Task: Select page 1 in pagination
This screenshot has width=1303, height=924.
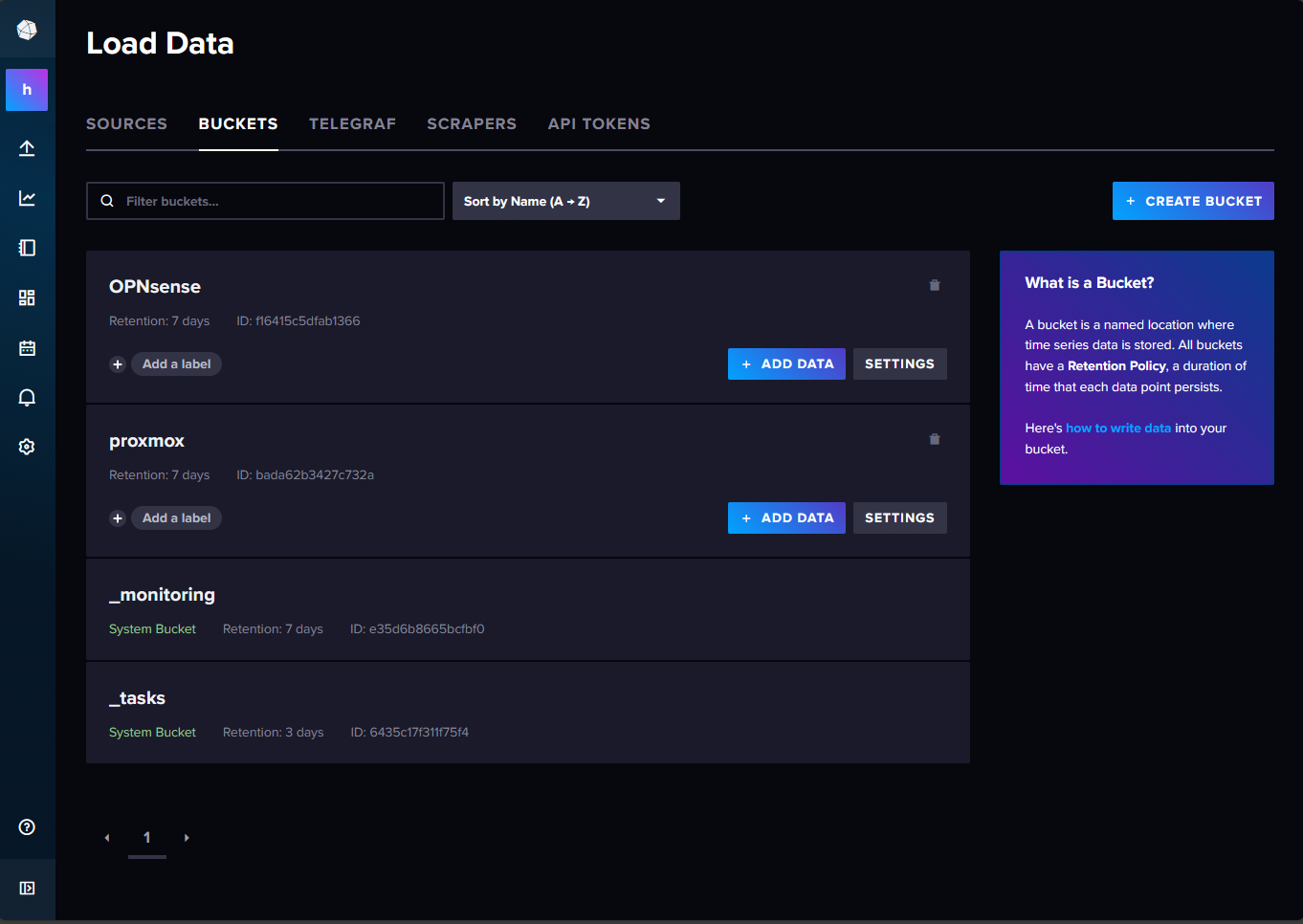Action: [x=146, y=838]
